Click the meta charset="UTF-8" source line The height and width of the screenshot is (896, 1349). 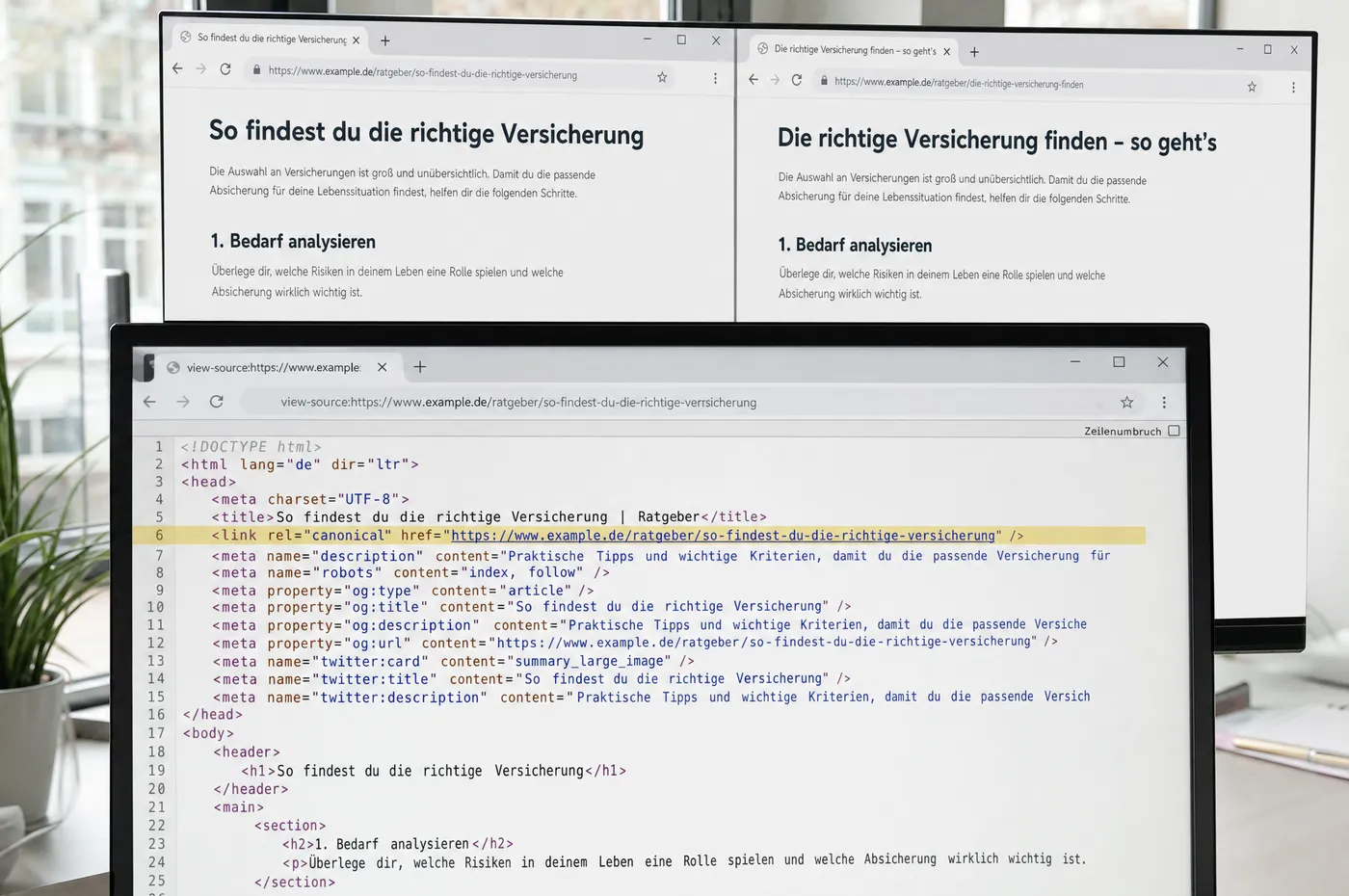[x=310, y=499]
